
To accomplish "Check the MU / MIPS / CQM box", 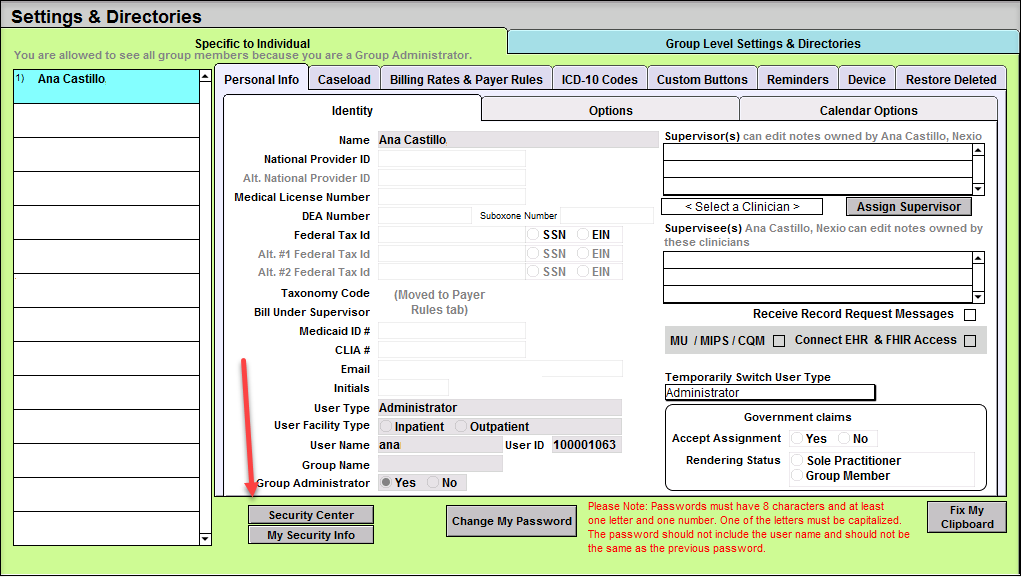I will (779, 341).
